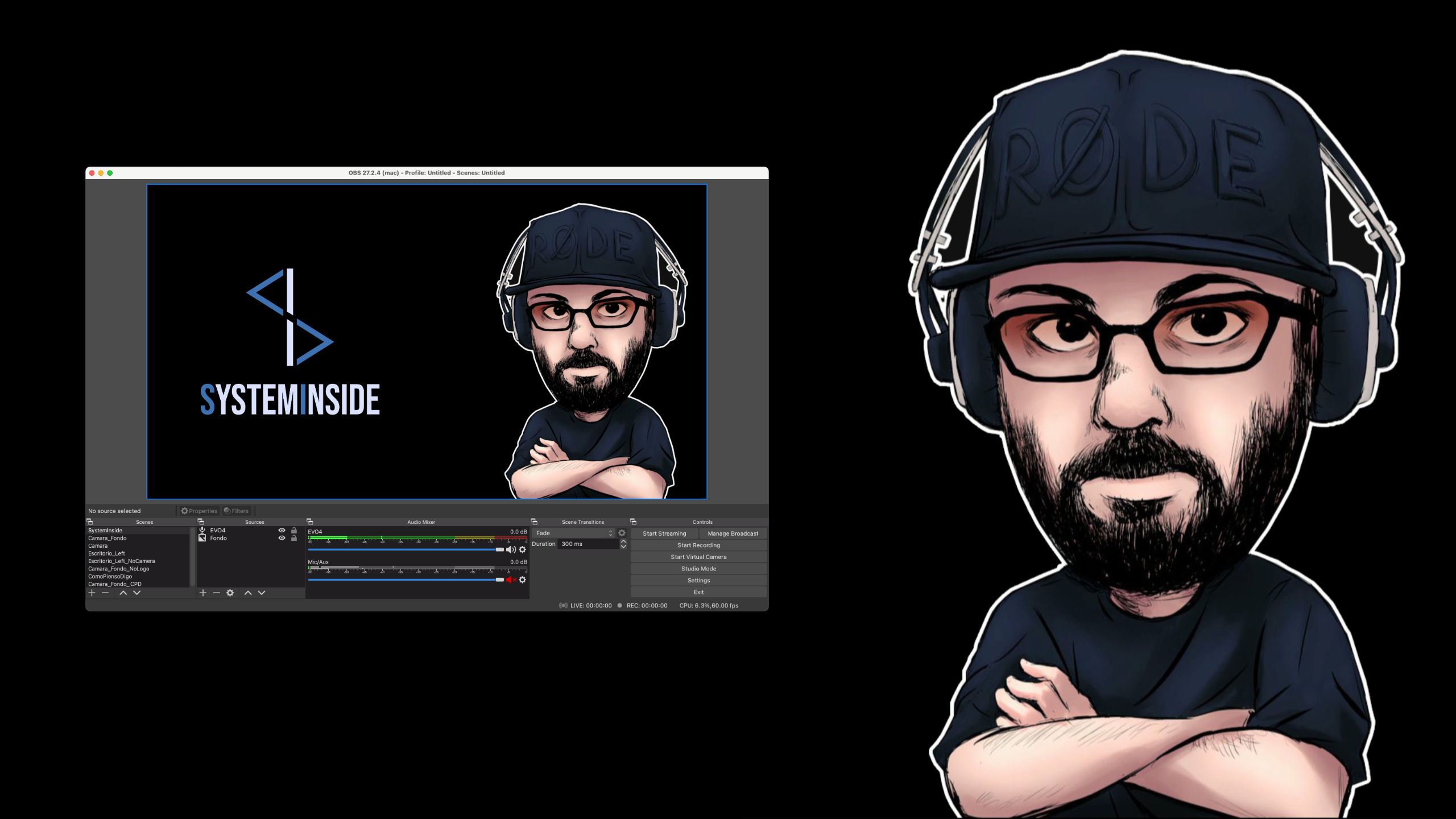Hide the Fondo source with eye icon
The image size is (1456, 819).
(x=282, y=538)
